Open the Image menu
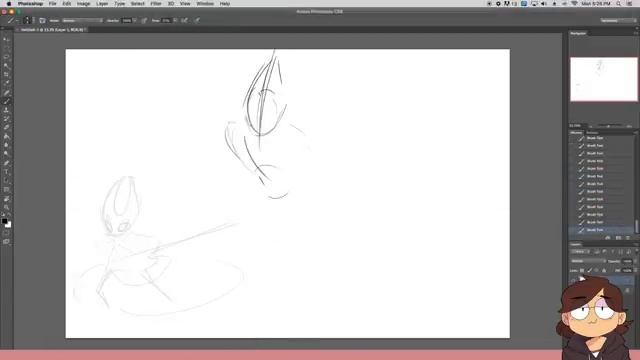The width and height of the screenshot is (640, 360). (83, 4)
